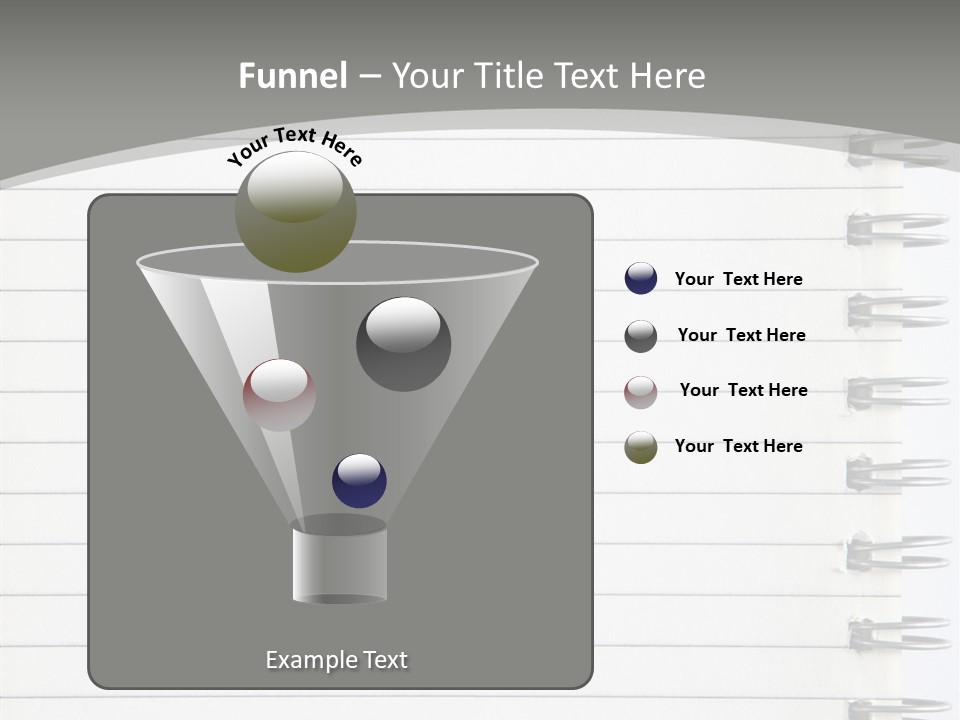
Task: Click the dark gray sphere inside the funnel
Action: click(403, 344)
